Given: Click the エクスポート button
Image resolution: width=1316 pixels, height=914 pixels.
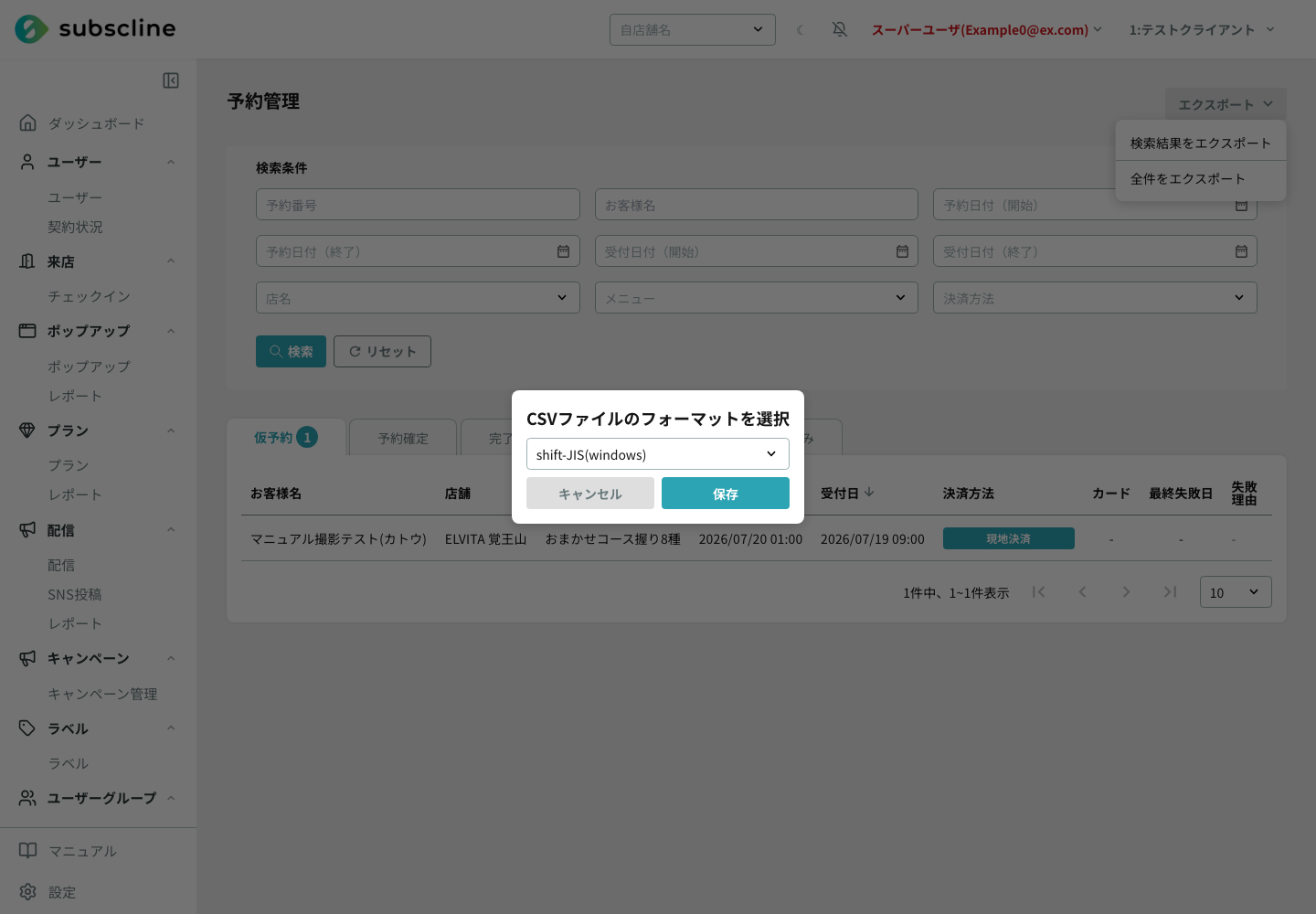Looking at the screenshot, I should (1226, 104).
